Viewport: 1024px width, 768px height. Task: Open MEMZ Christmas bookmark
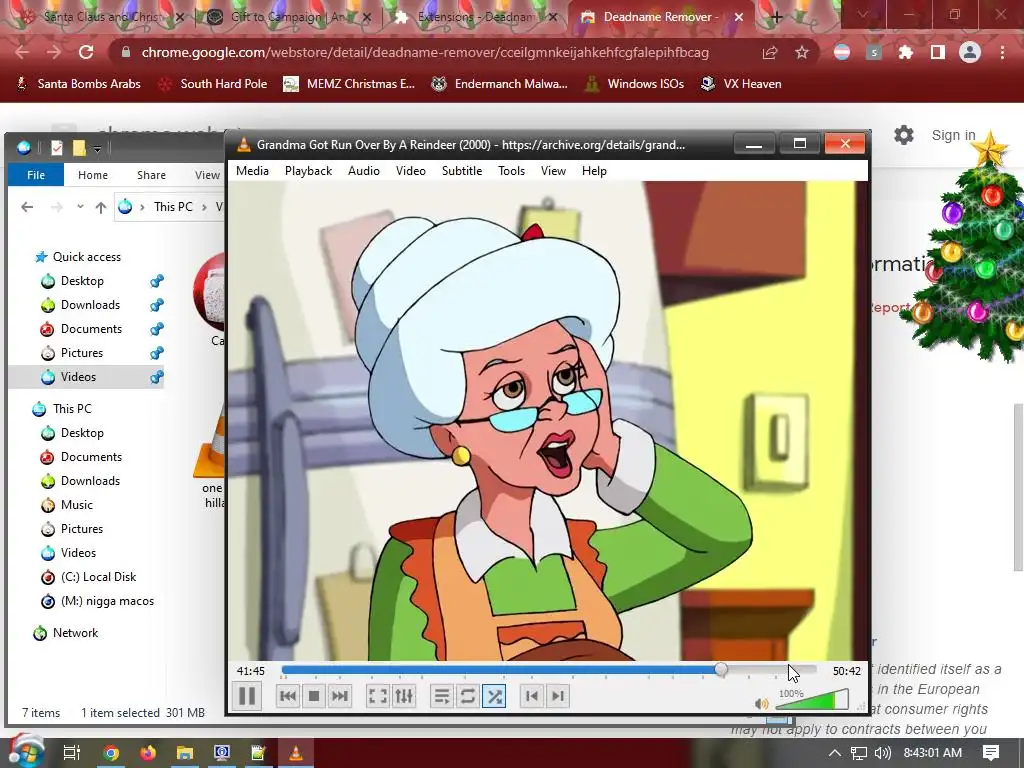(x=349, y=84)
